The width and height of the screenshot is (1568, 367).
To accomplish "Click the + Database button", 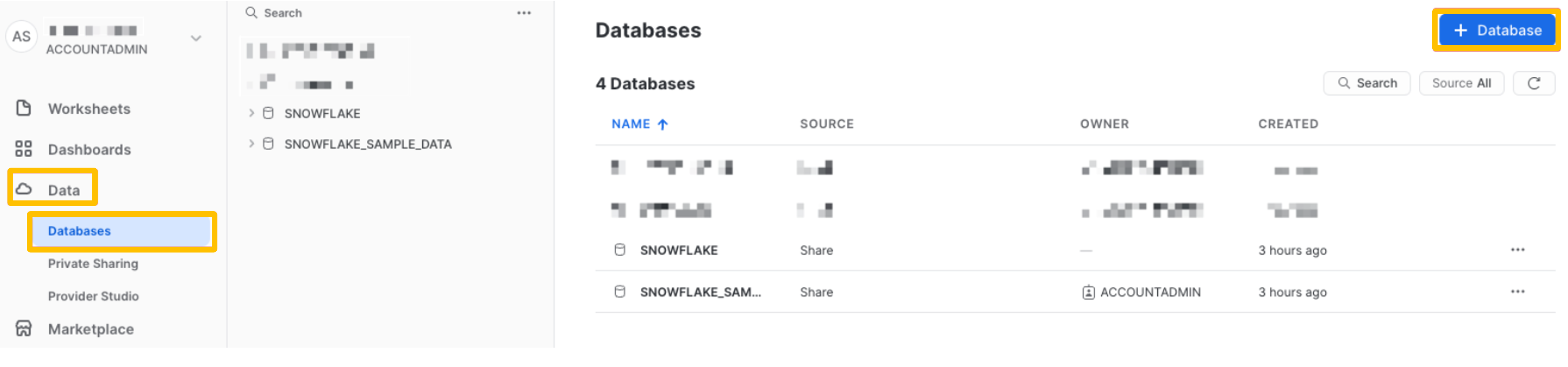I will tap(1497, 30).
